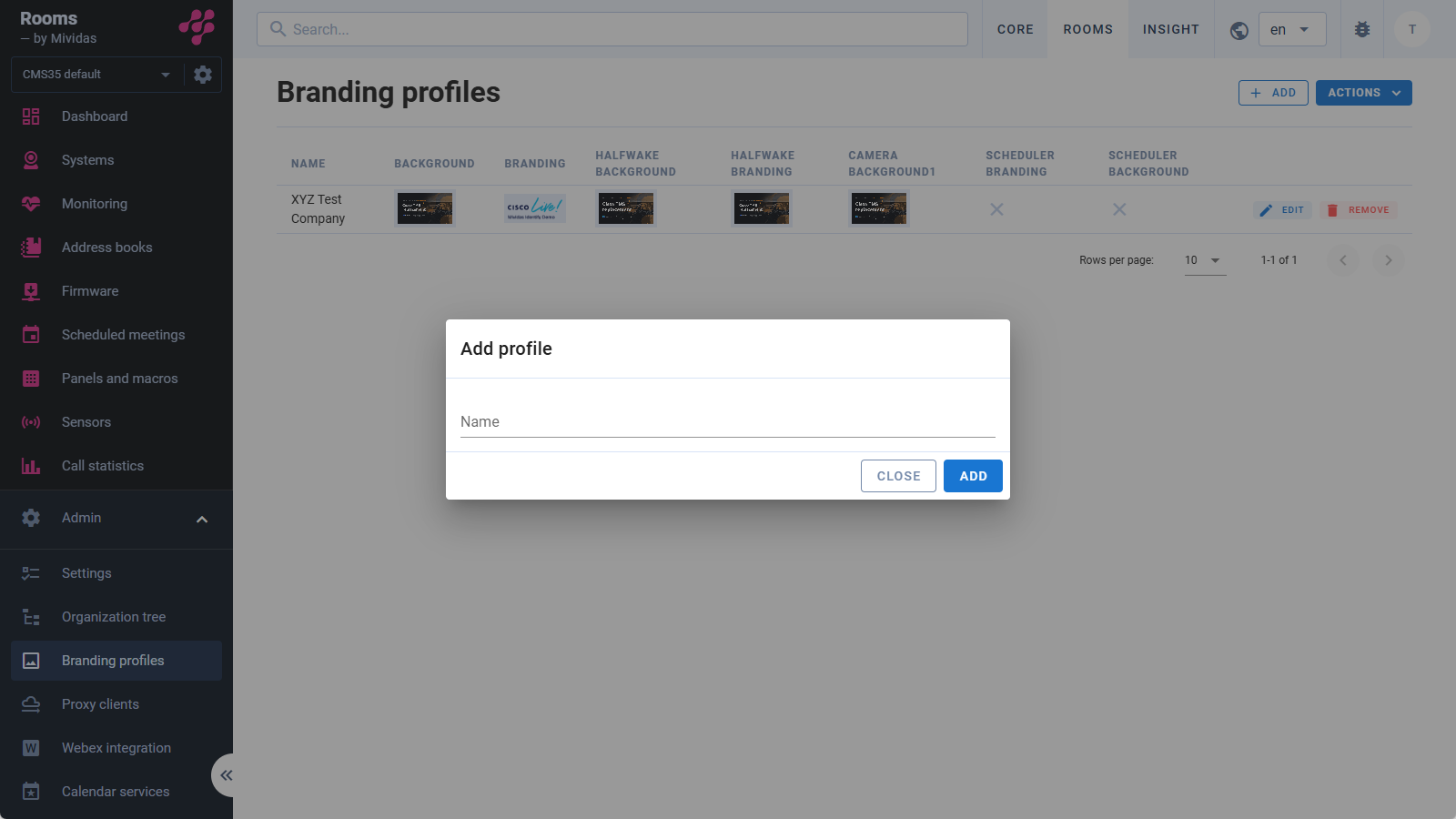Collapse the Admin section chevron
This screenshot has width=1456, height=819.
[x=202, y=519]
